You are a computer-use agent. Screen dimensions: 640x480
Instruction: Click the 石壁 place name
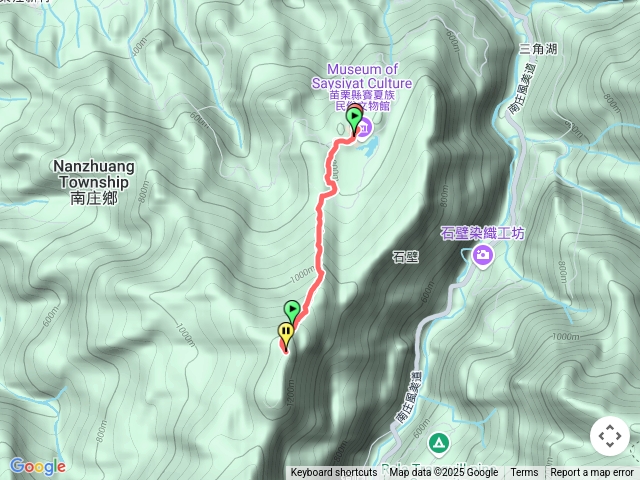(406, 257)
